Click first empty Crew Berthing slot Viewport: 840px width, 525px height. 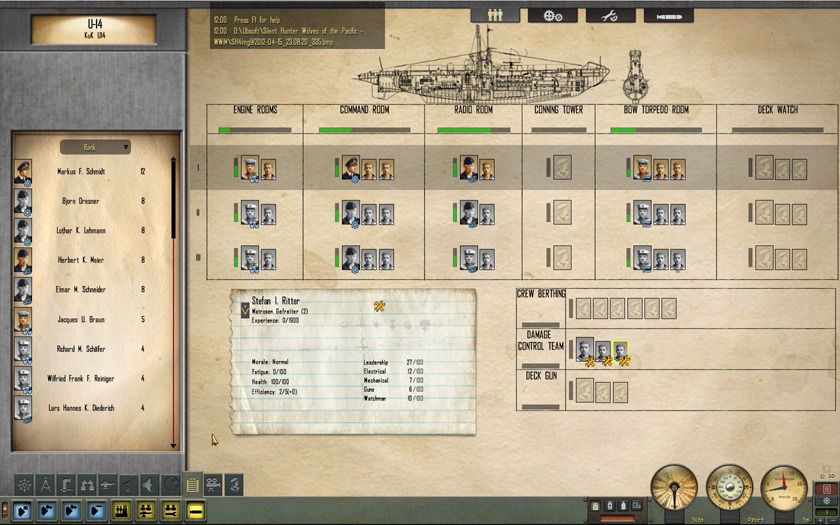pos(583,309)
